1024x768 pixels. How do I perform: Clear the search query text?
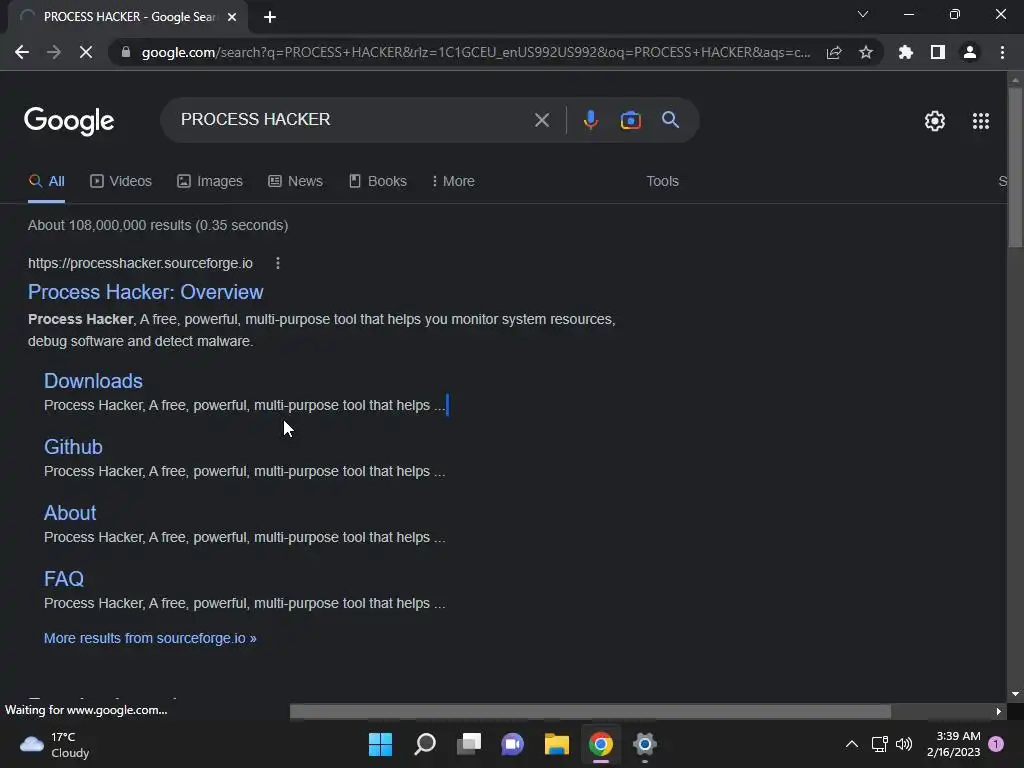point(541,120)
